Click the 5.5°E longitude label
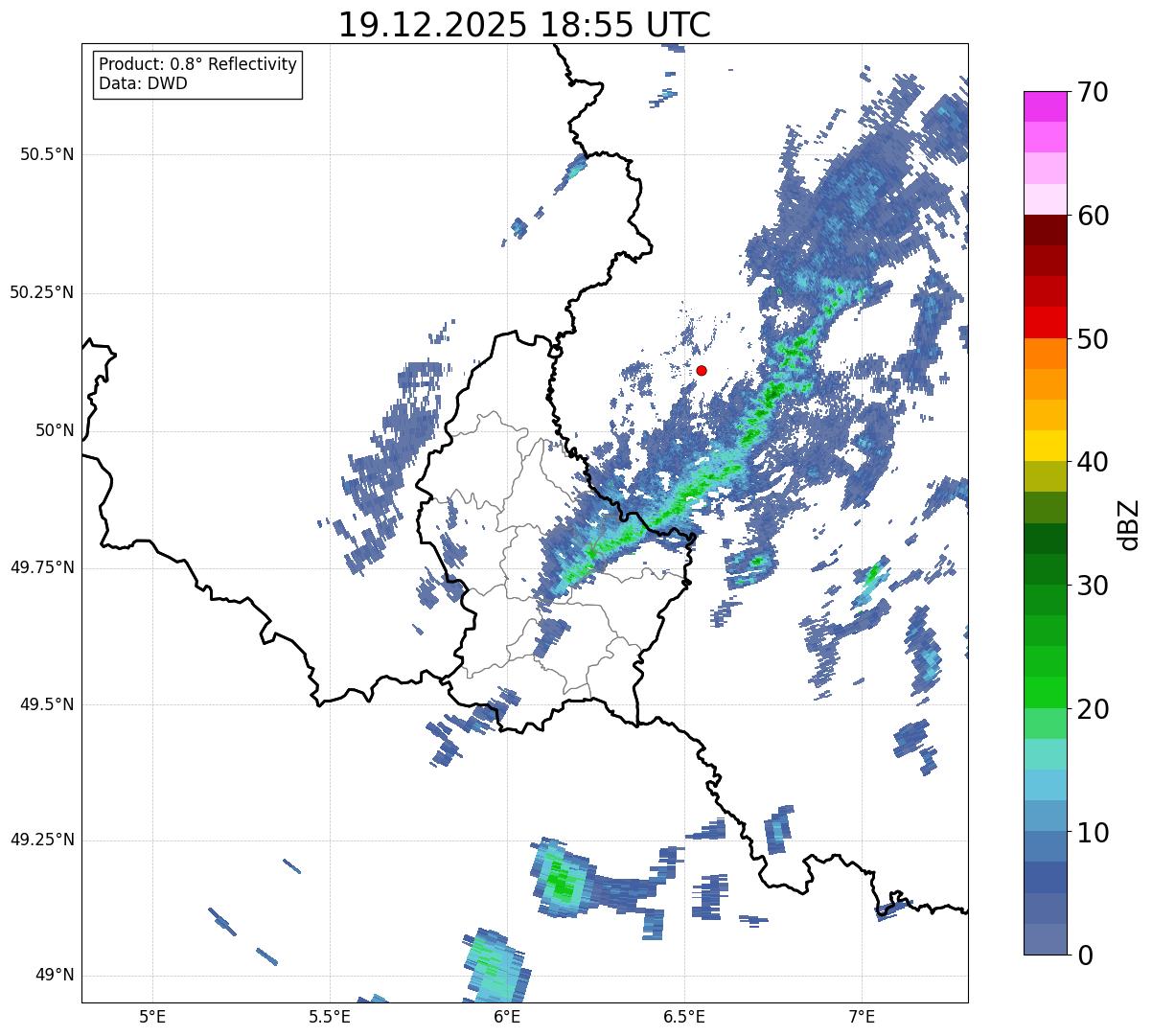The width and height of the screenshot is (1152, 1036). click(x=330, y=1016)
